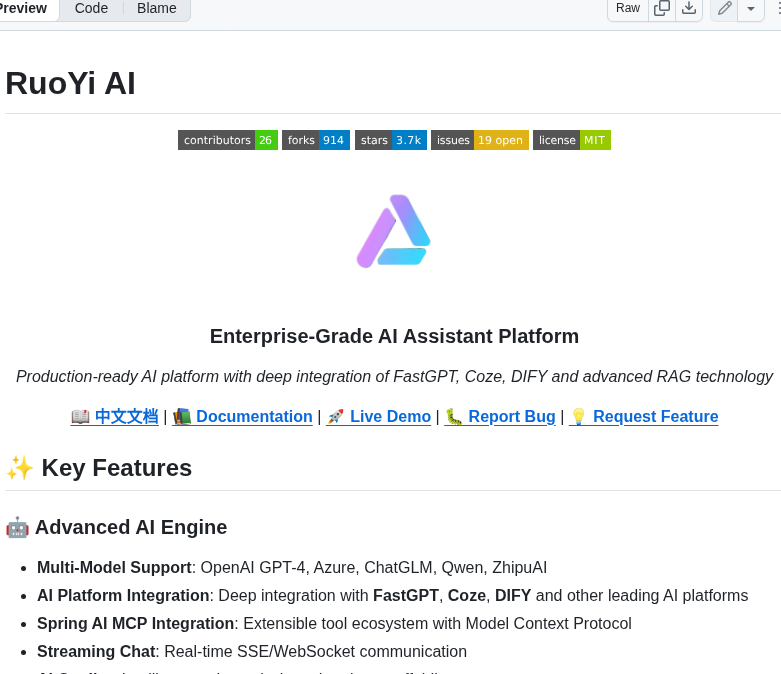781x674 pixels.
Task: Click the Multi-Model Support bullet text
Action: [x=292, y=567]
